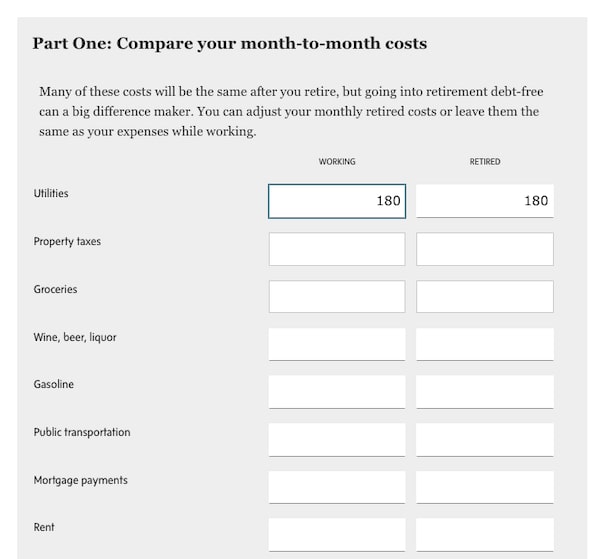Click Working field for Wine, beer, liquor
The width and height of the screenshot is (600, 559).
point(336,344)
